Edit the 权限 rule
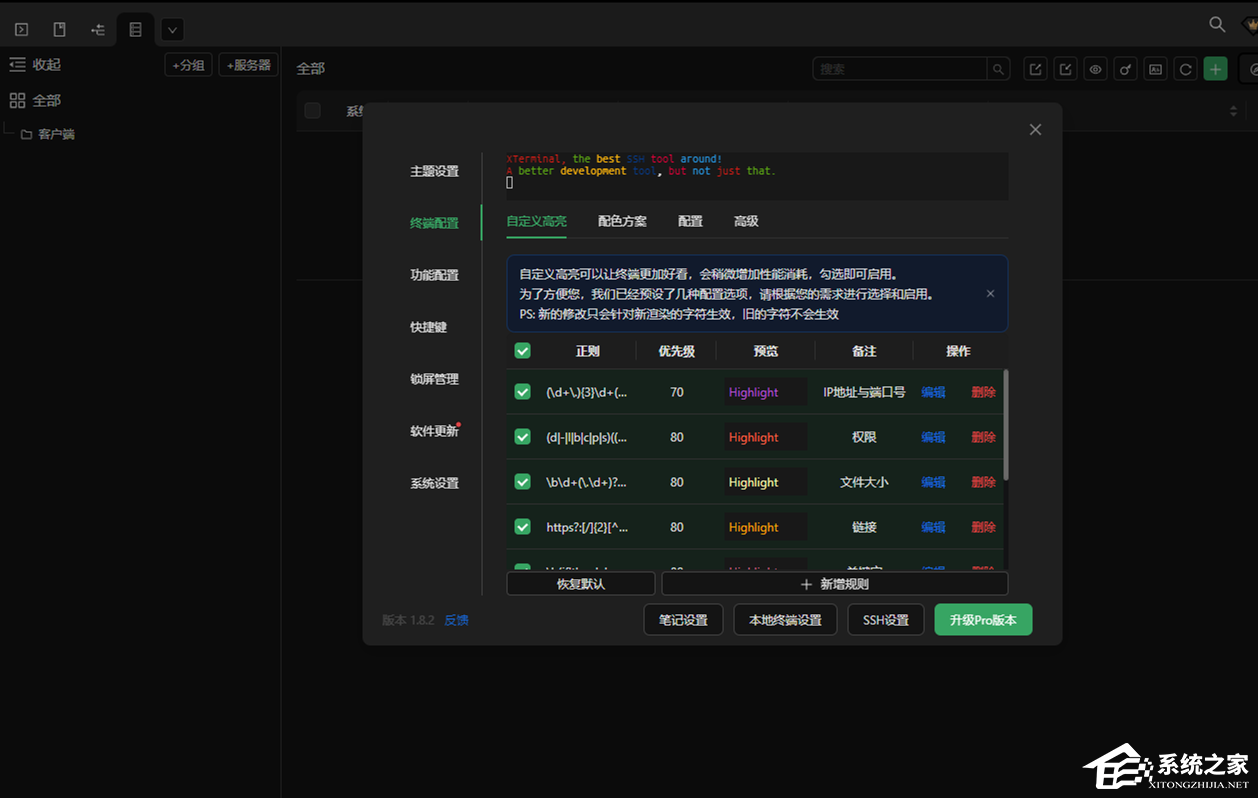The image size is (1258, 798). (x=933, y=437)
